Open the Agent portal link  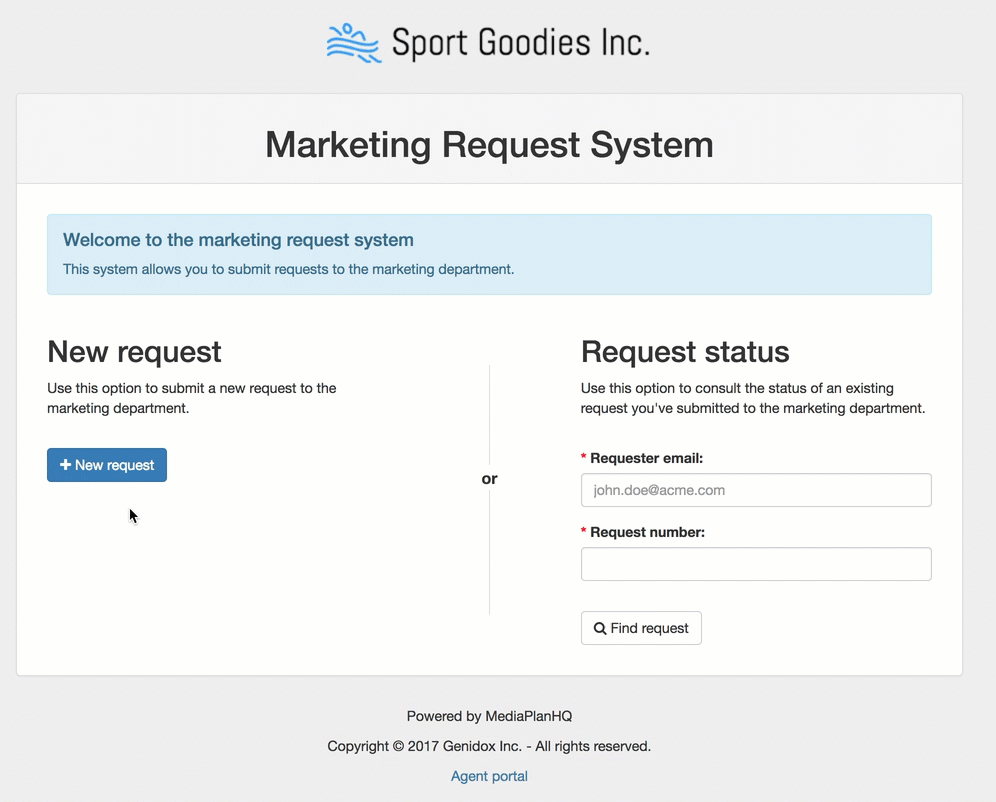coord(489,776)
